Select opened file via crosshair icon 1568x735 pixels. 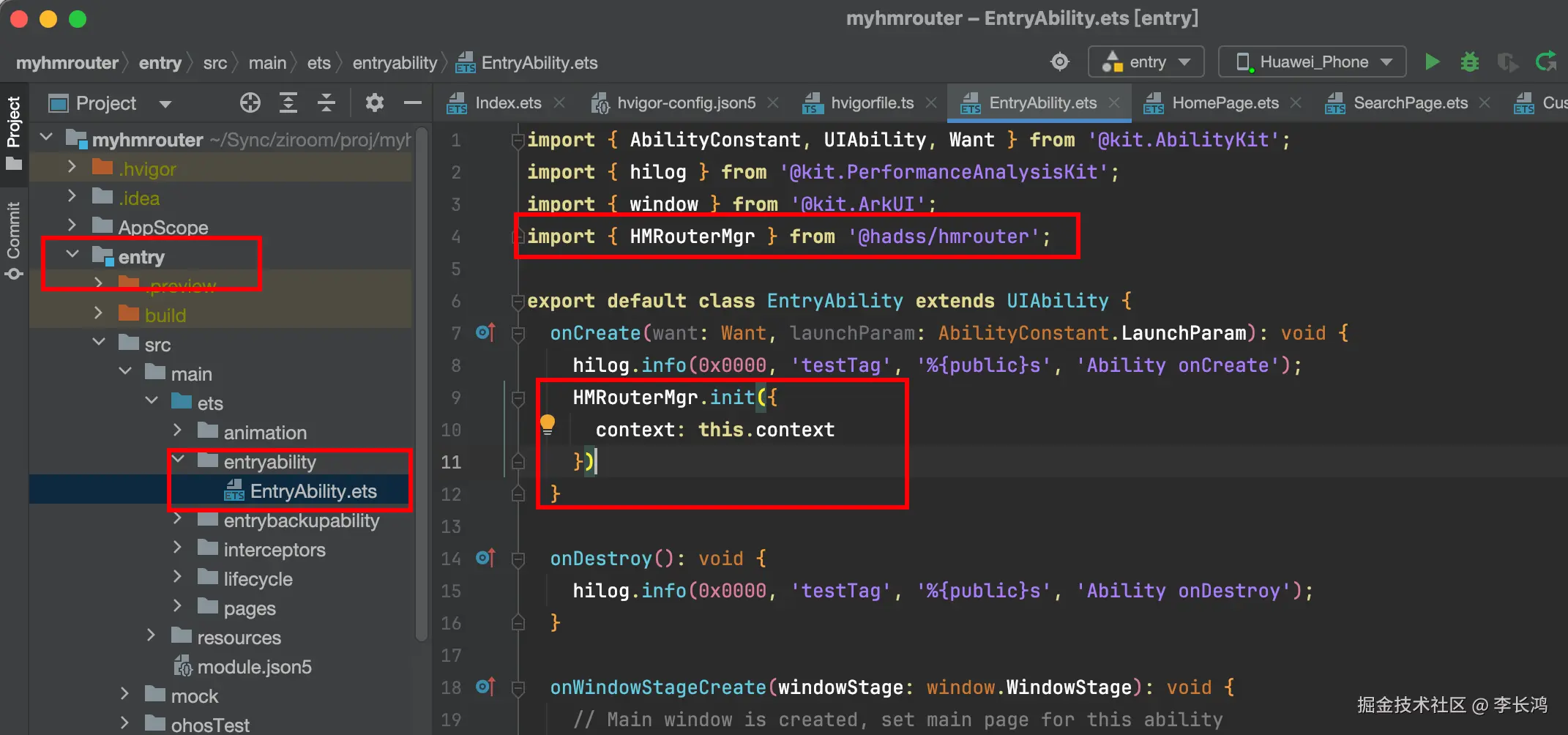click(x=250, y=103)
